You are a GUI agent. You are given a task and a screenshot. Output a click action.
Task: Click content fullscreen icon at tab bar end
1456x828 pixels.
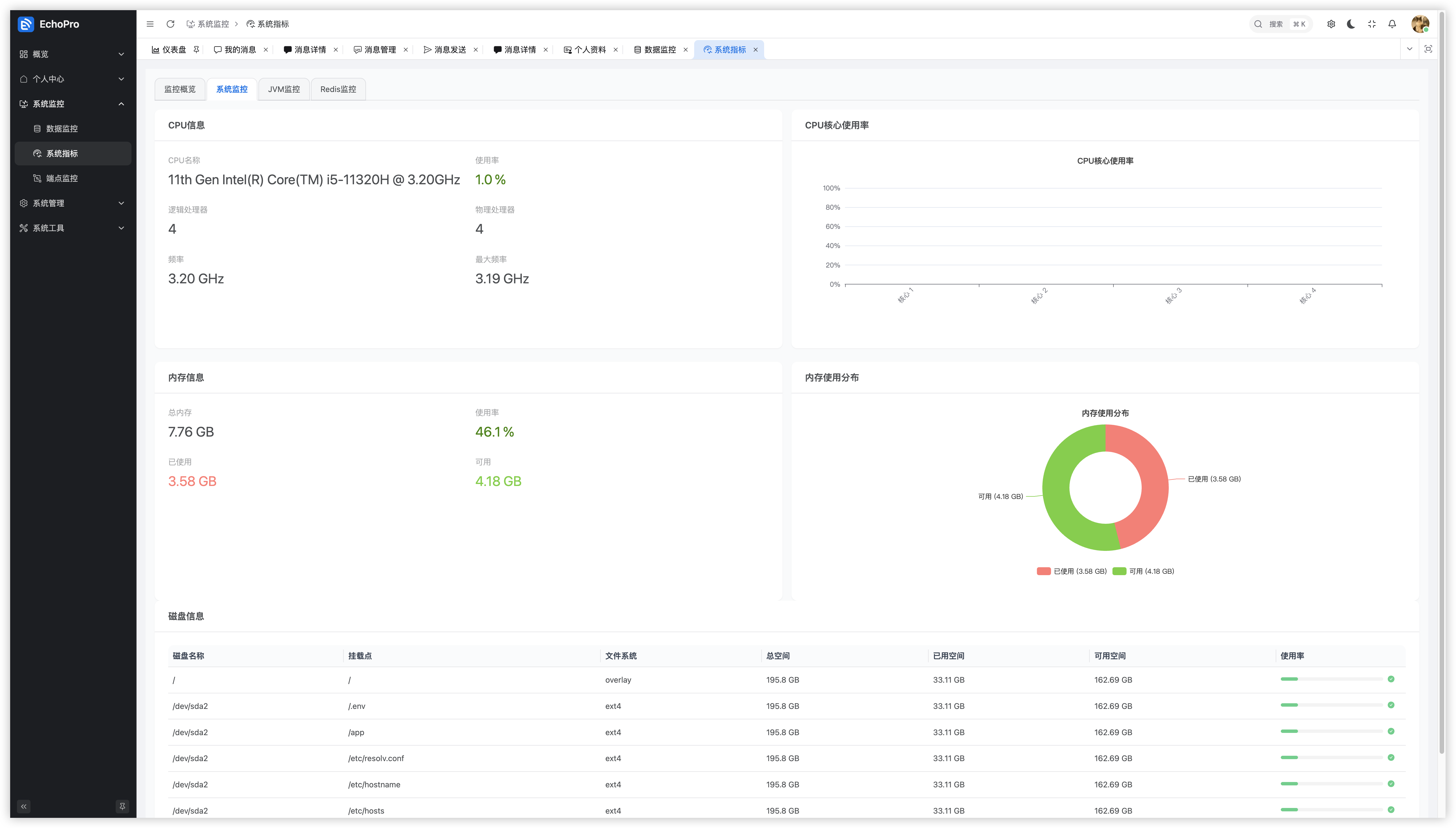pos(1428,49)
